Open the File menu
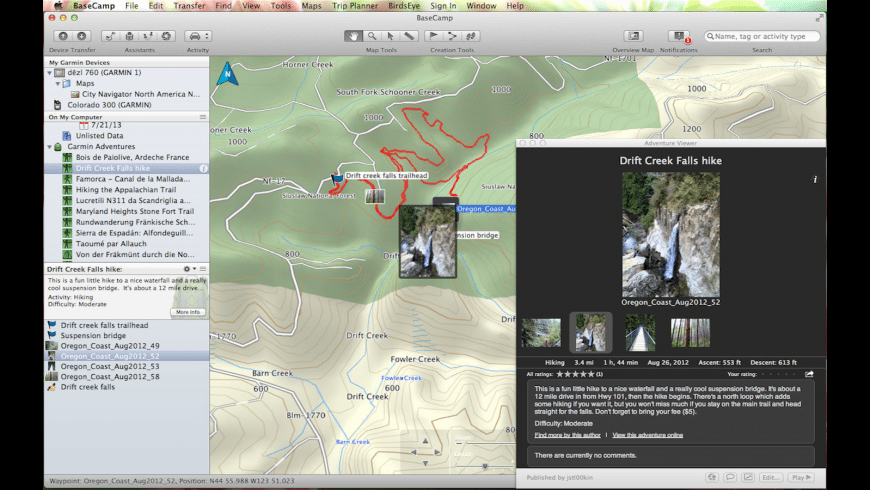The image size is (870, 490). [131, 6]
